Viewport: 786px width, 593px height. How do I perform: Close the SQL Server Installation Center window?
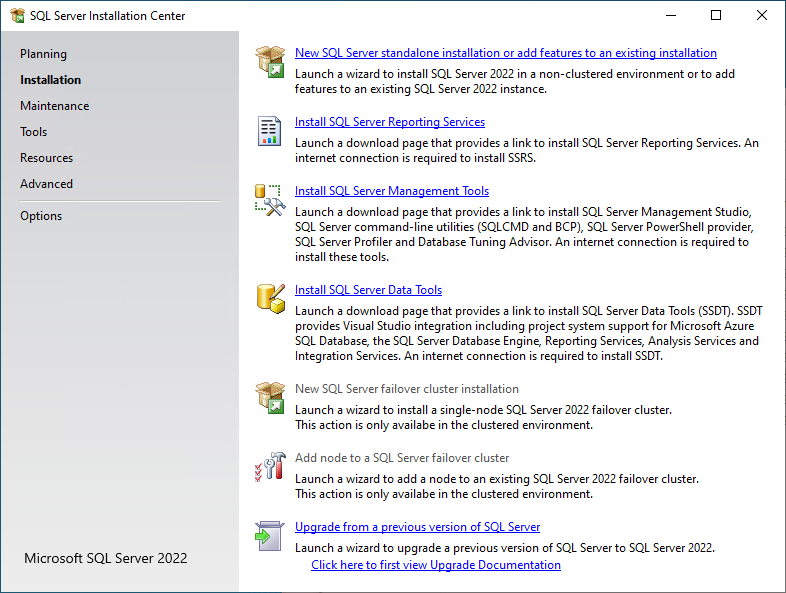pyautogui.click(x=761, y=16)
